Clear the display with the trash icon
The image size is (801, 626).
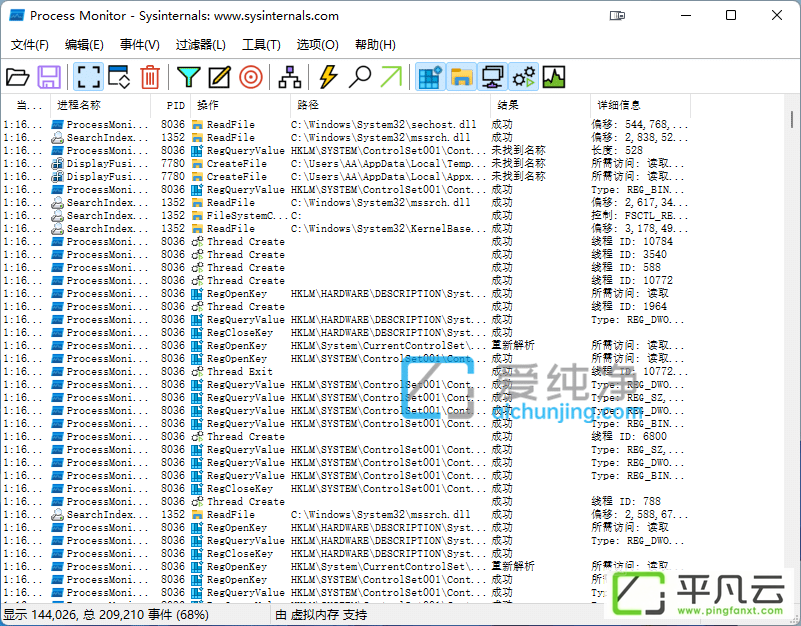click(150, 77)
